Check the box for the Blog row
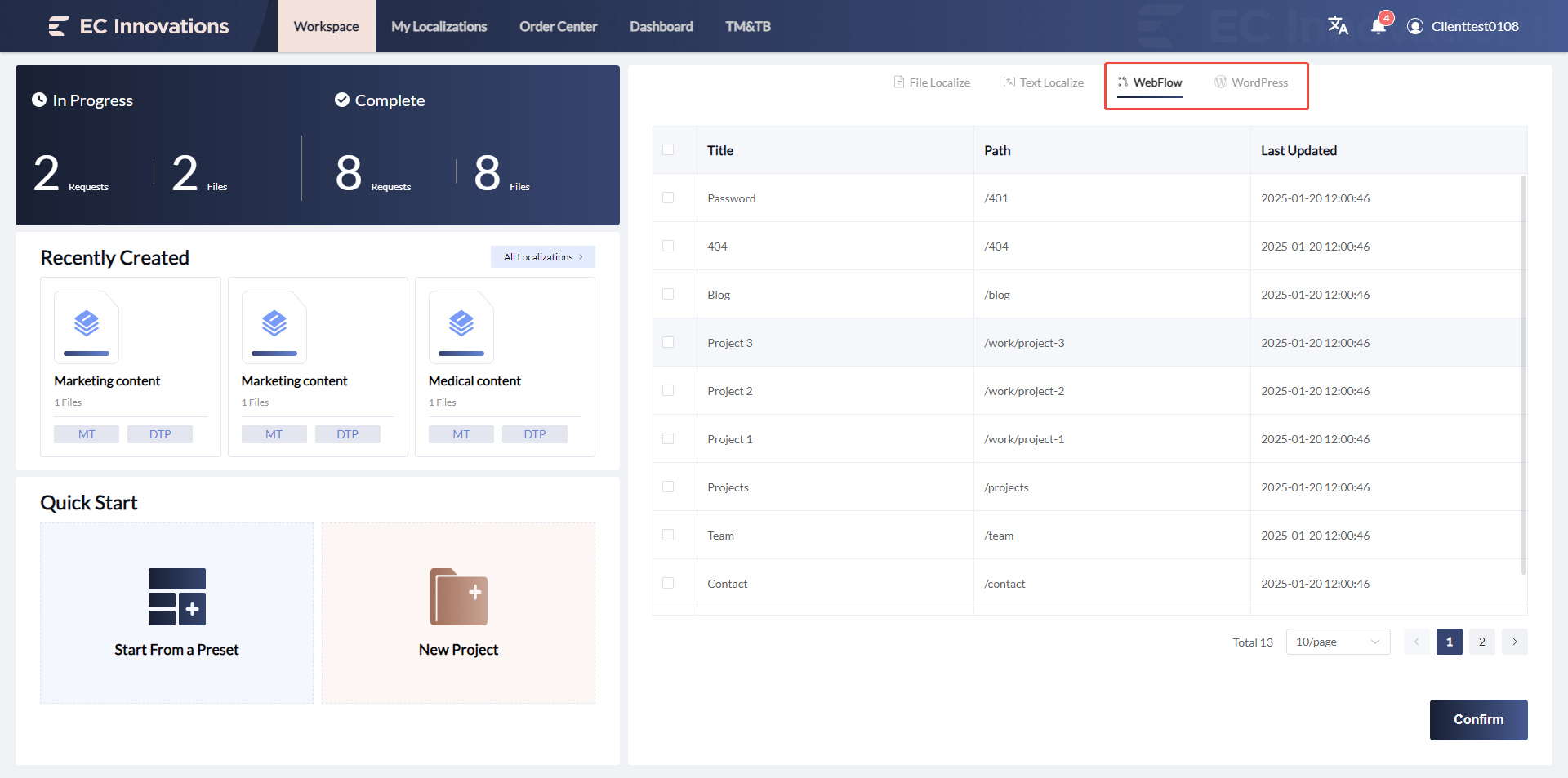Image resolution: width=1568 pixels, height=778 pixels. pos(668,295)
